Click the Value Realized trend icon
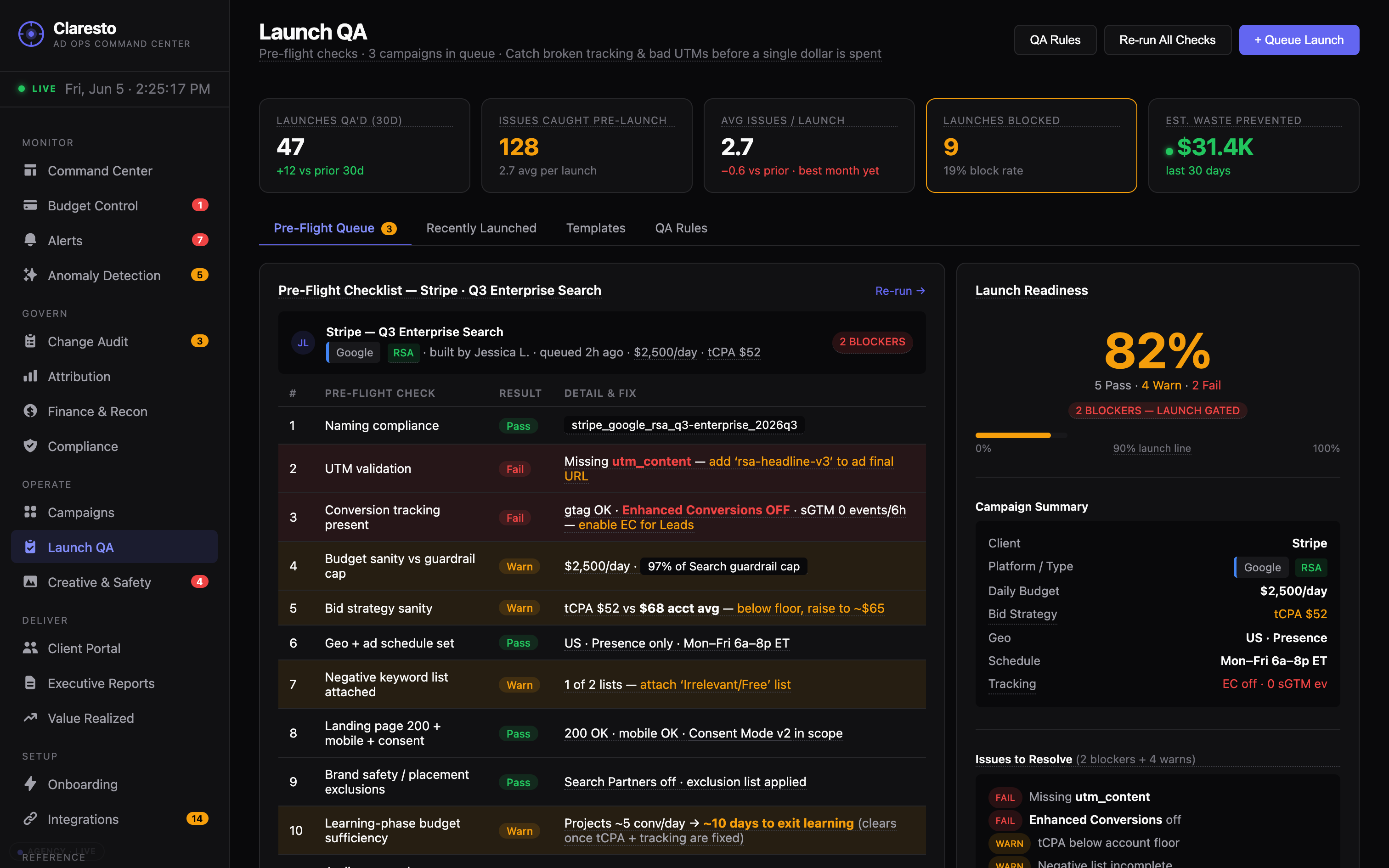The image size is (1389, 868). (30, 717)
